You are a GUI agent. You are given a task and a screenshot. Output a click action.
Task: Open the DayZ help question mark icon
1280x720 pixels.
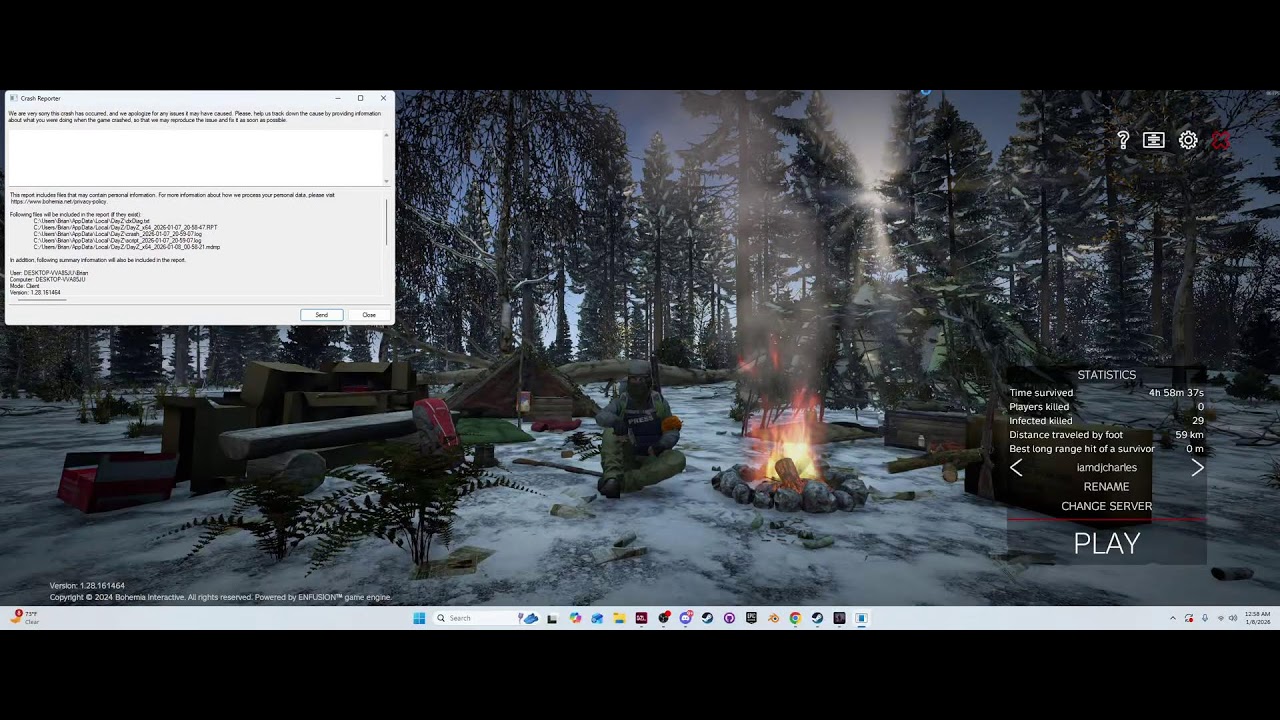coord(1123,141)
